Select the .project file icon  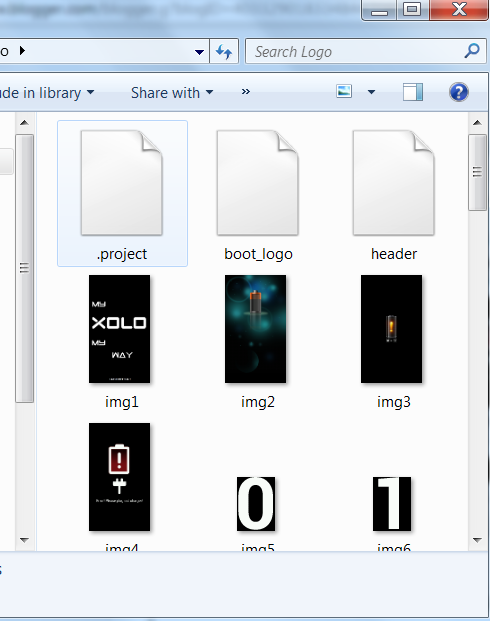(122, 183)
